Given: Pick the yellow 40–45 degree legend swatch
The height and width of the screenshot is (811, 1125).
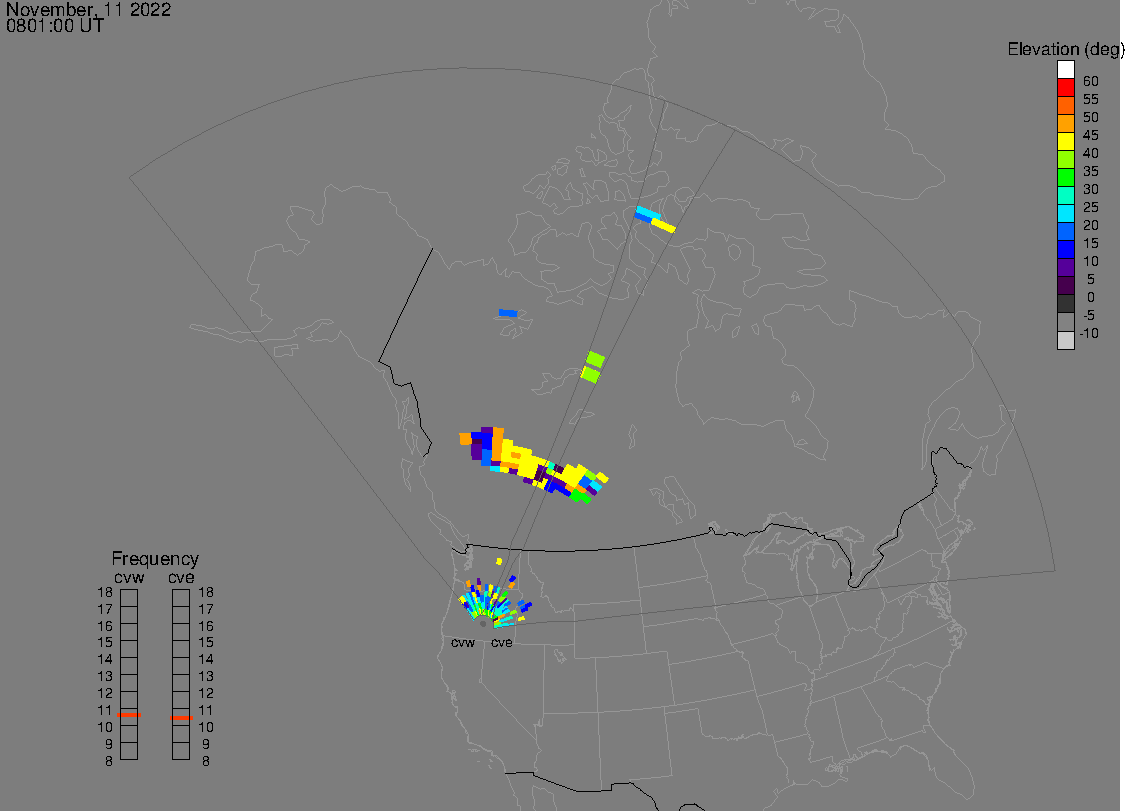Looking at the screenshot, I should point(1065,141).
